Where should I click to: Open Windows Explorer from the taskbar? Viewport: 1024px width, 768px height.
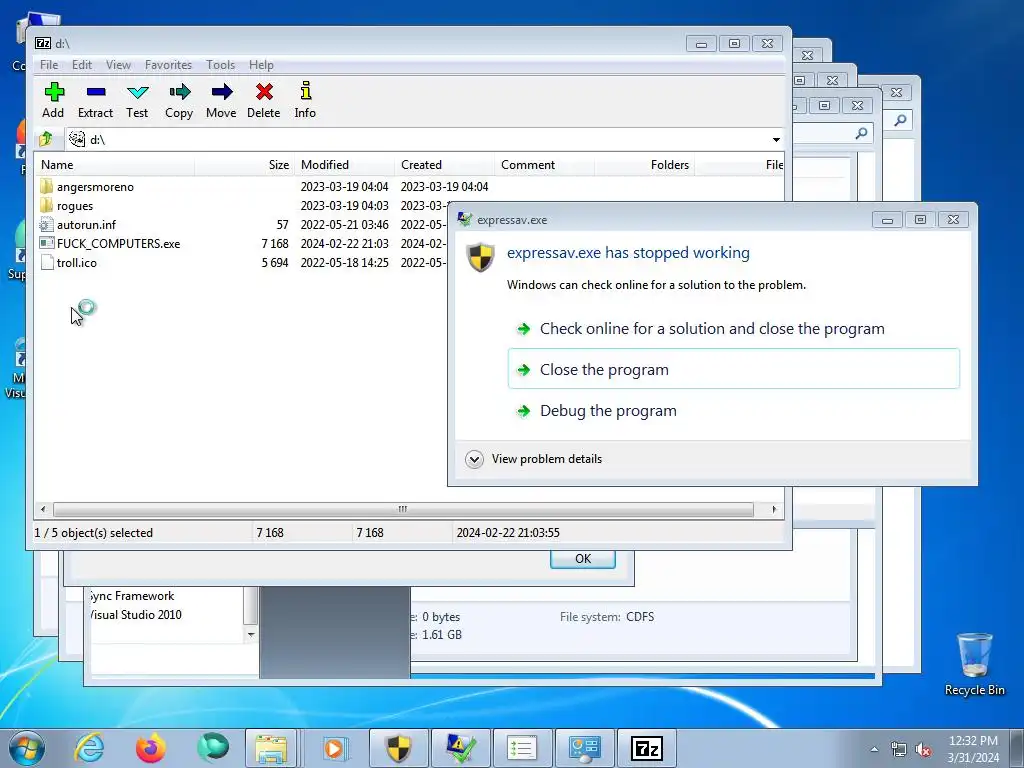pos(271,748)
